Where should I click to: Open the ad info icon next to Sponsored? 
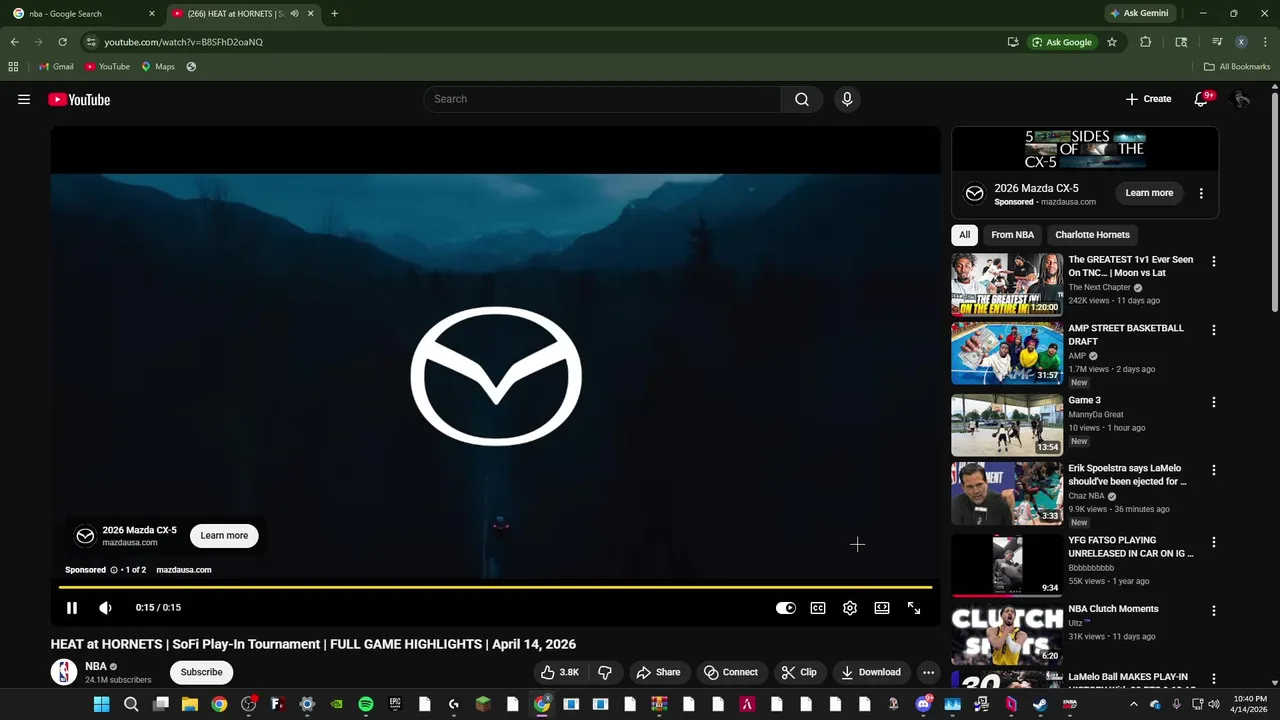coord(113,570)
